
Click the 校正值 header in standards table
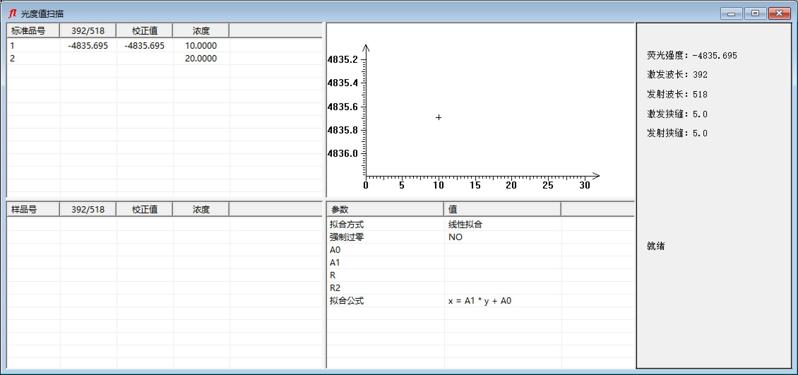(145, 31)
